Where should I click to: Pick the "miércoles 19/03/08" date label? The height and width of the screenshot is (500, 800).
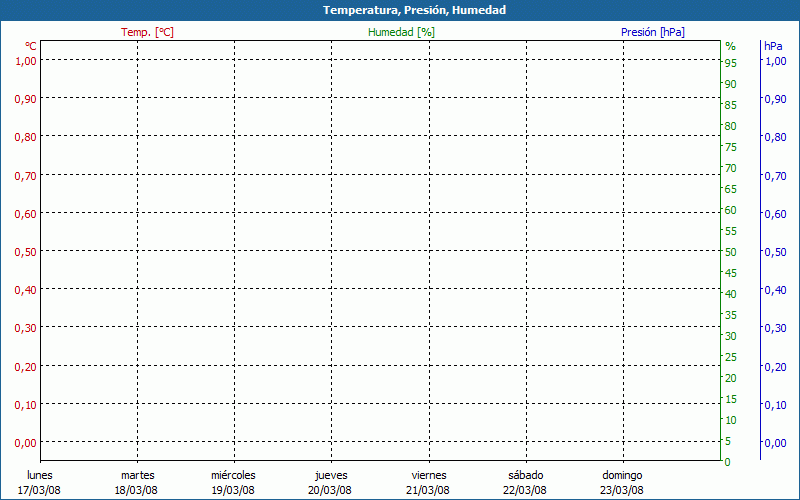click(x=233, y=482)
